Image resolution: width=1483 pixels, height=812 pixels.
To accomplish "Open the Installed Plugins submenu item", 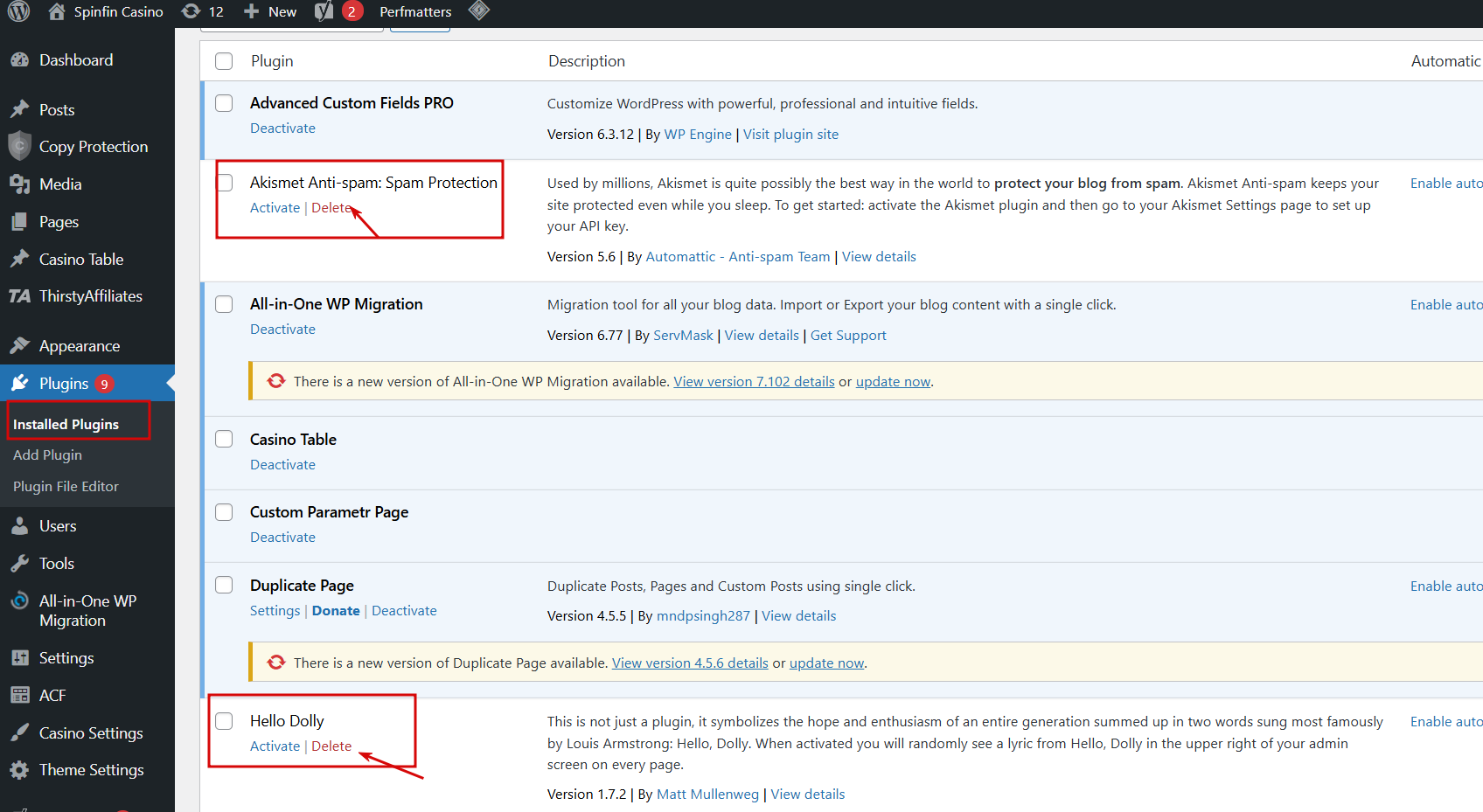I will pyautogui.click(x=66, y=424).
